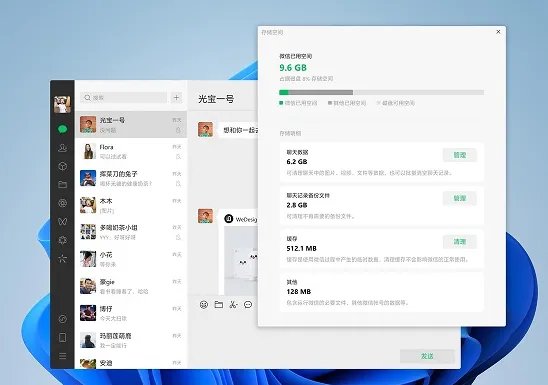Click 清理 button for the 512.1 MB cache
Viewport: 548px width, 385px height.
pyautogui.click(x=460, y=242)
